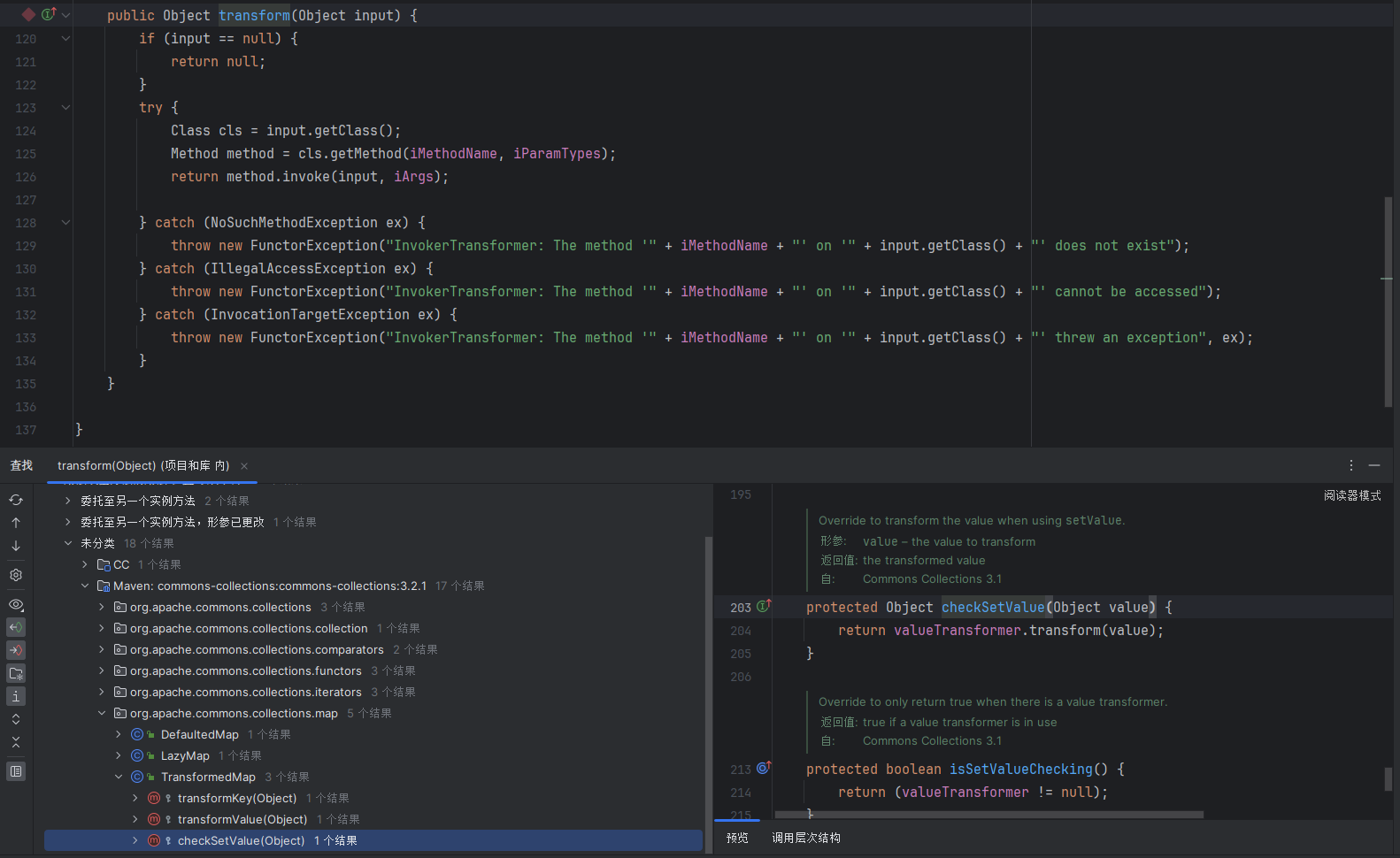The width and height of the screenshot is (1400, 858).
Task: Collapse the TransformedMap class node
Action: click(x=119, y=777)
